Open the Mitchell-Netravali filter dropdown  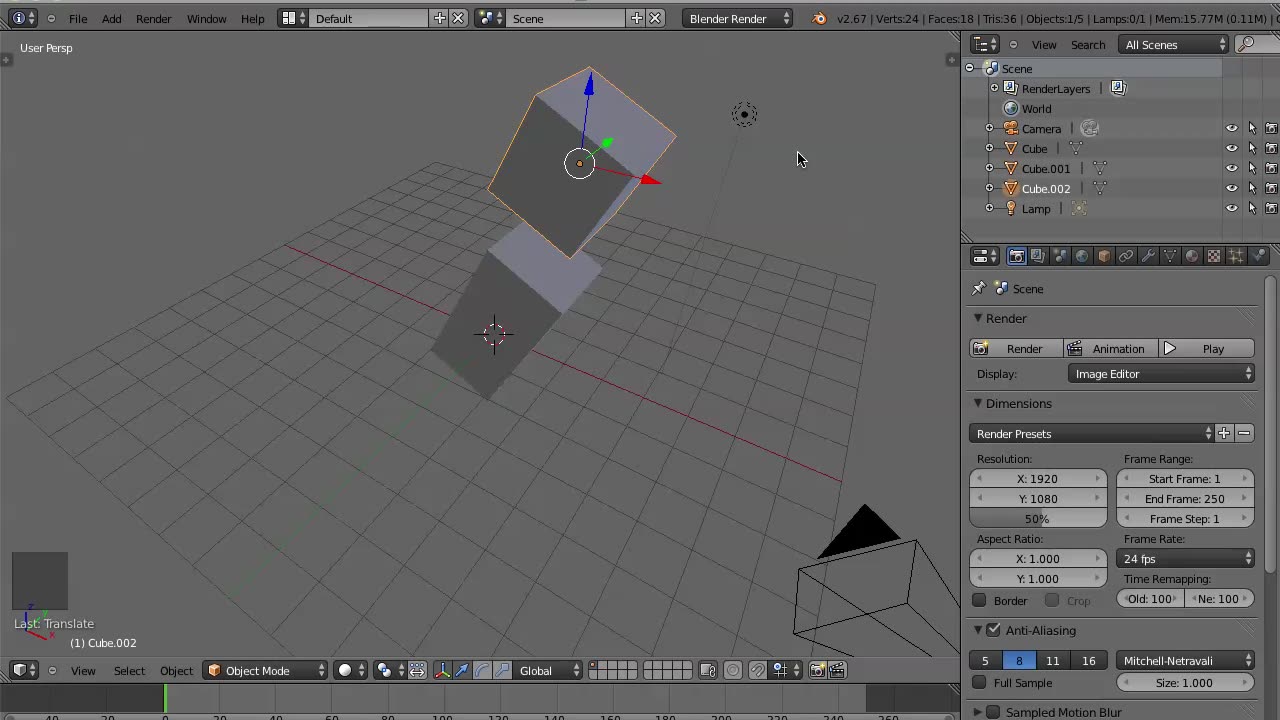1186,661
